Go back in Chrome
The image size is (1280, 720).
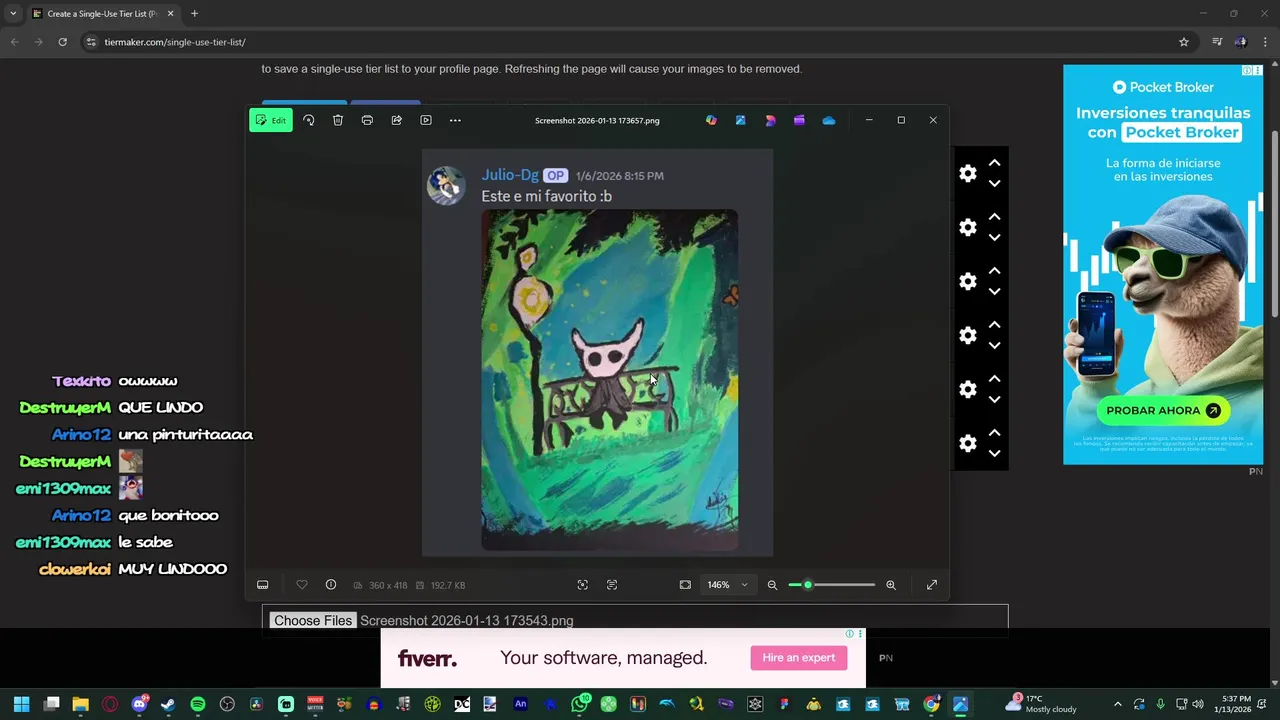coord(14,42)
